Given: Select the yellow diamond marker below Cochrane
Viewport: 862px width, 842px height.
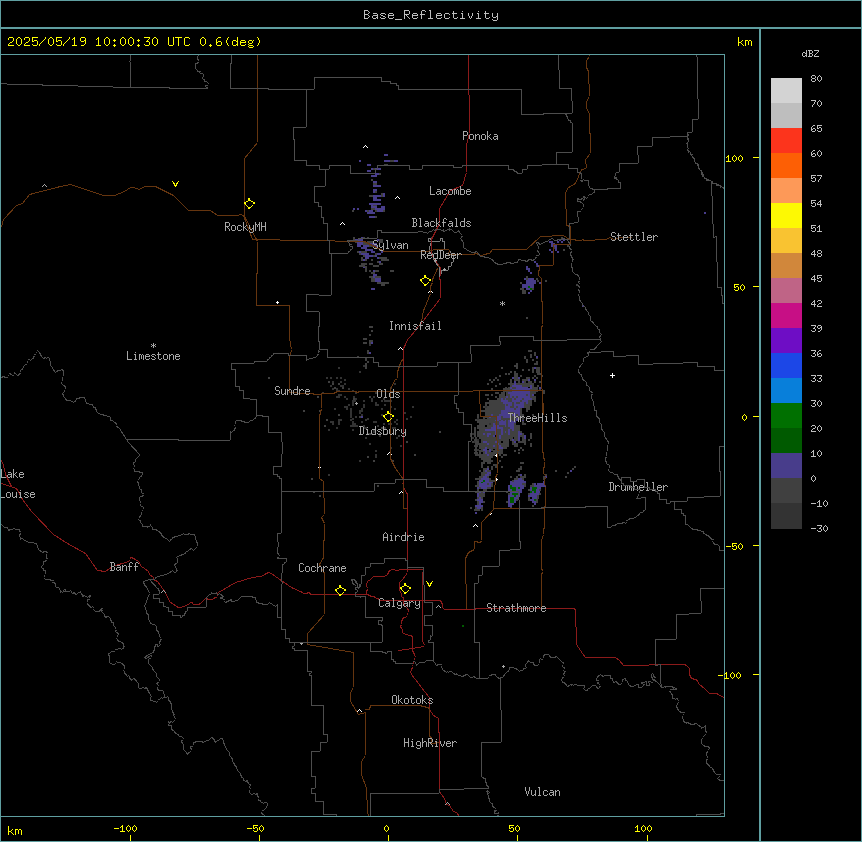Looking at the screenshot, I should [x=340, y=590].
